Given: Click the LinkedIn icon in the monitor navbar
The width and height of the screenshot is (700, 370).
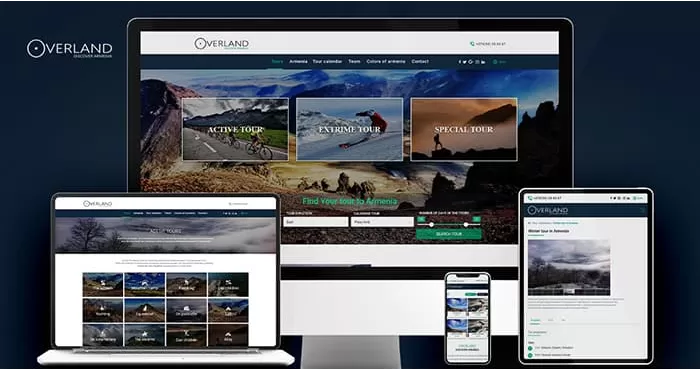Looking at the screenshot, I should 483,62.
